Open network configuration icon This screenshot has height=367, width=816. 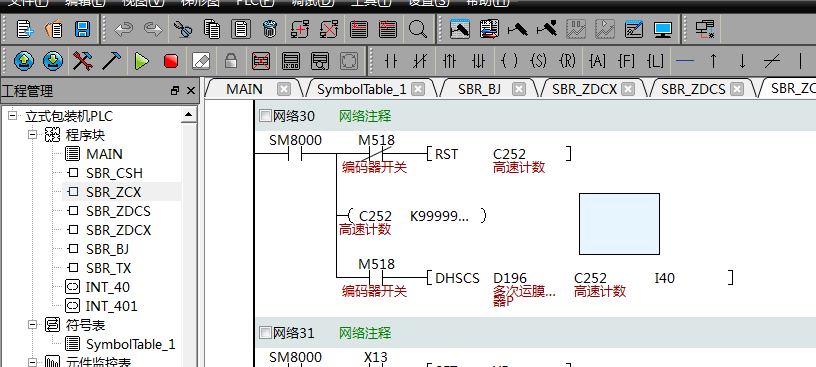pos(705,29)
